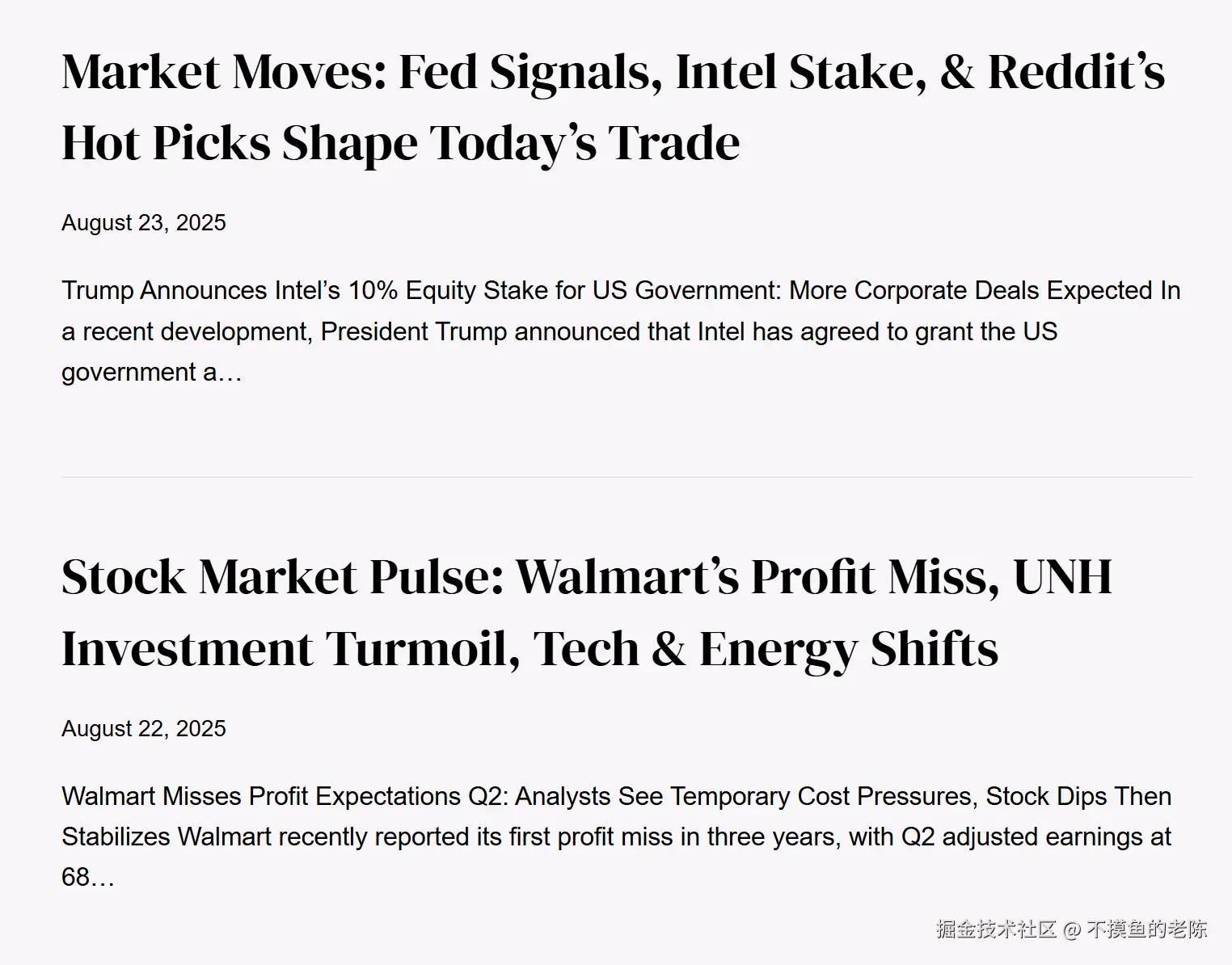
Task: Click the "掘金技术社区" watermark text
Action: click(996, 929)
